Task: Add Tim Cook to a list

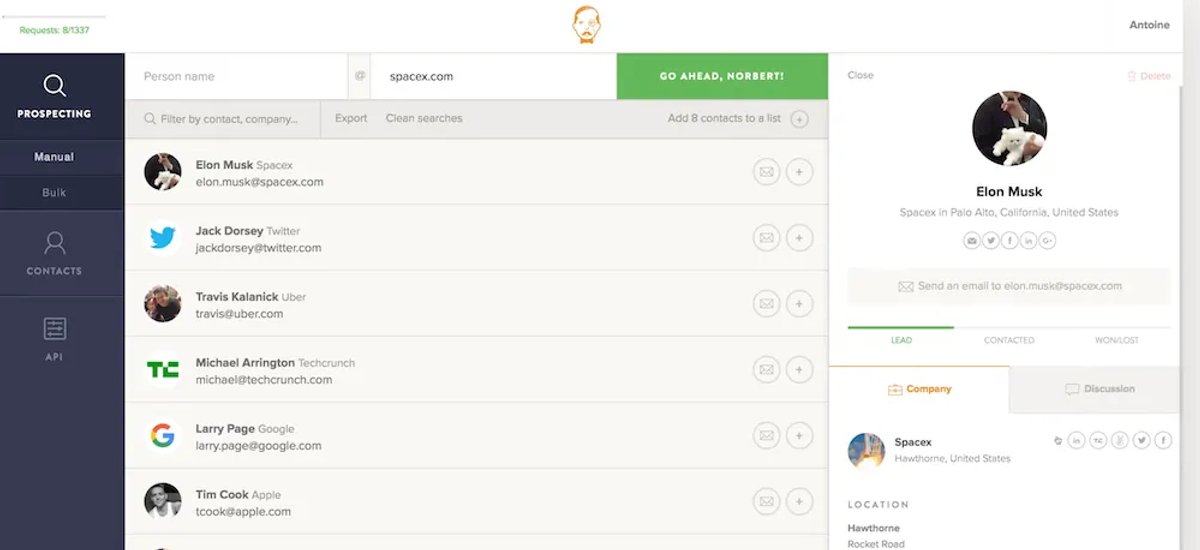Action: tap(798, 502)
